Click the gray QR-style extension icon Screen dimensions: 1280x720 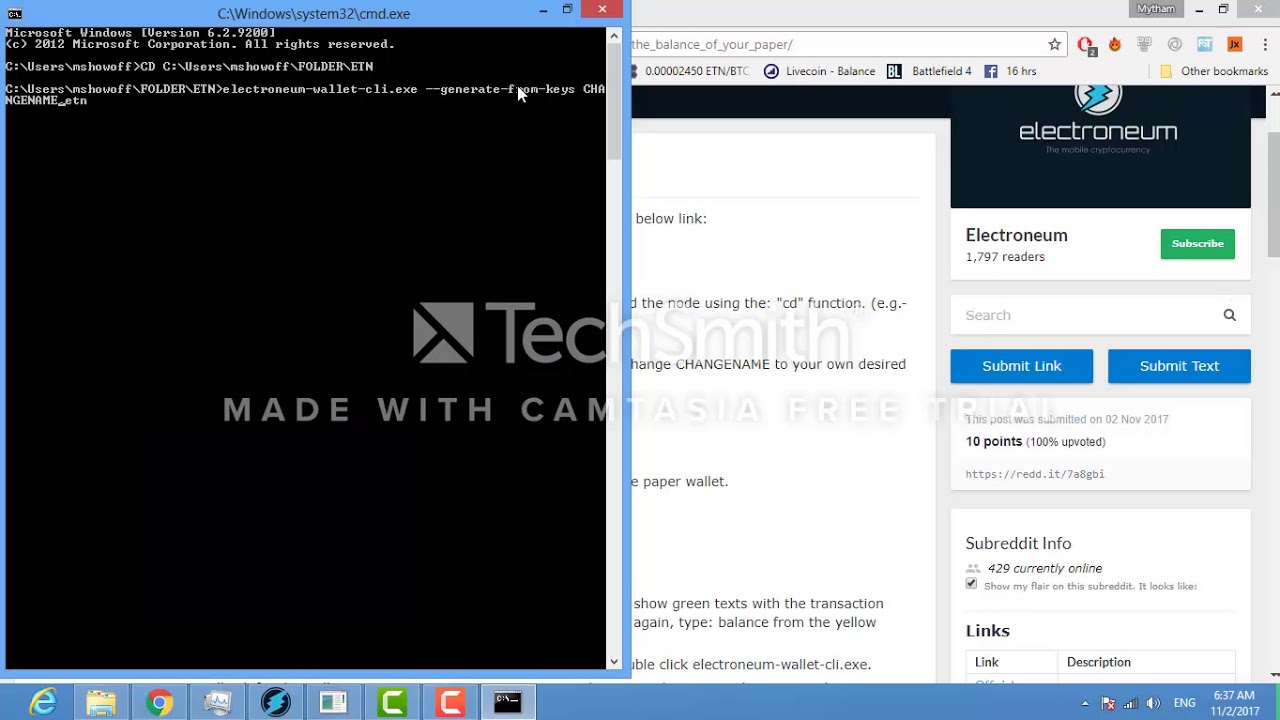1145,44
